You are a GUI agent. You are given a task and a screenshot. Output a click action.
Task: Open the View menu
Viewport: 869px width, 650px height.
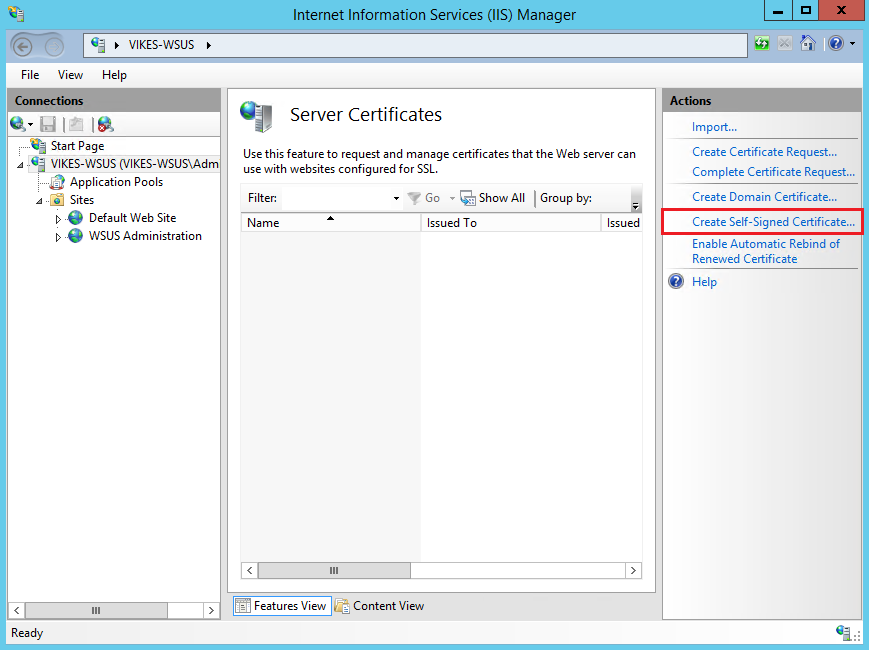tap(70, 74)
